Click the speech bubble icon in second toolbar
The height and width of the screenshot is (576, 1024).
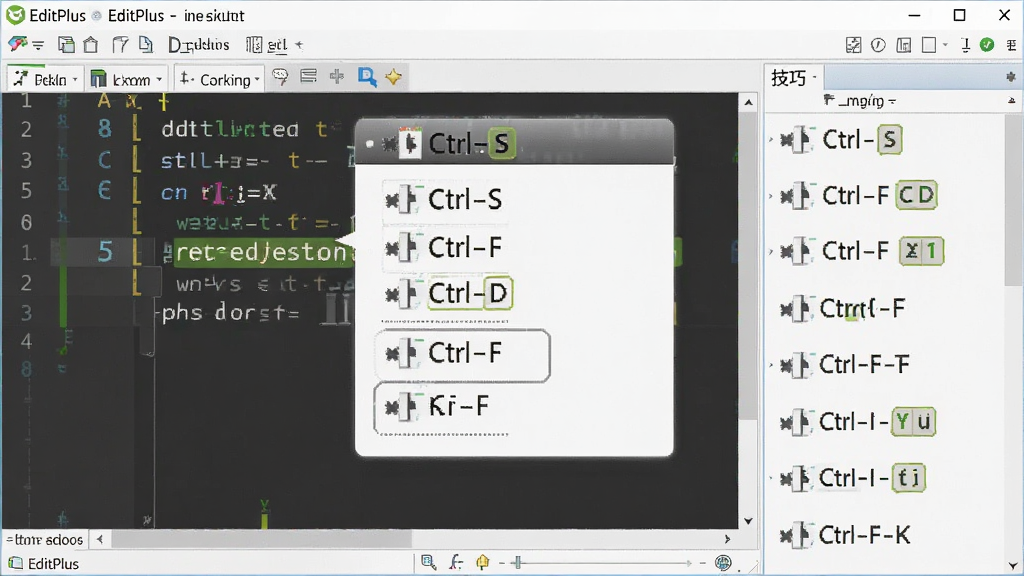[280, 77]
